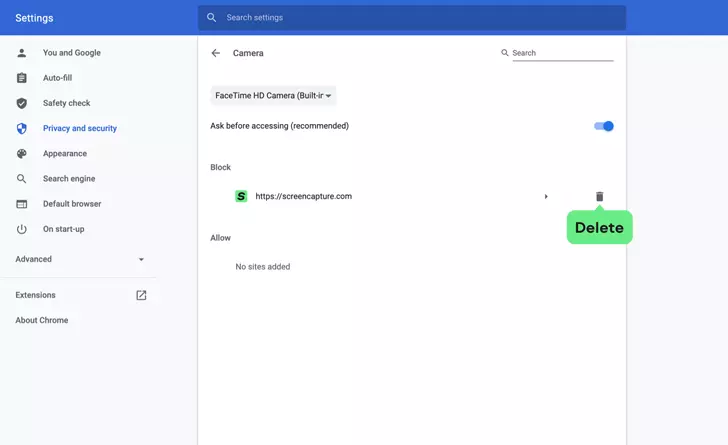This screenshot has width=728, height=445.
Task: Toggle the Ask before accessing switch
Action: point(604,126)
